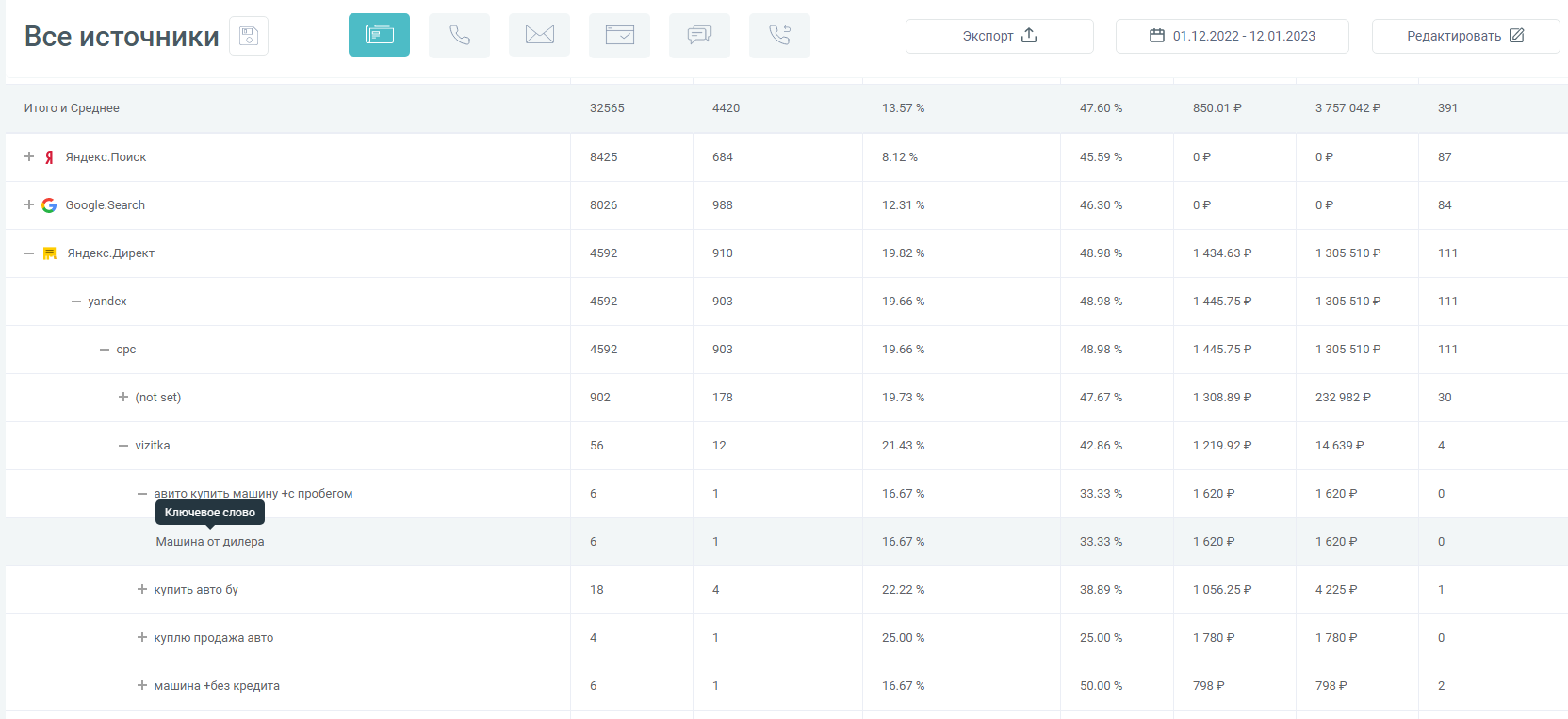Viewport: 1568px width, 719px height.
Task: Expand the Google.Search row
Action: (29, 205)
